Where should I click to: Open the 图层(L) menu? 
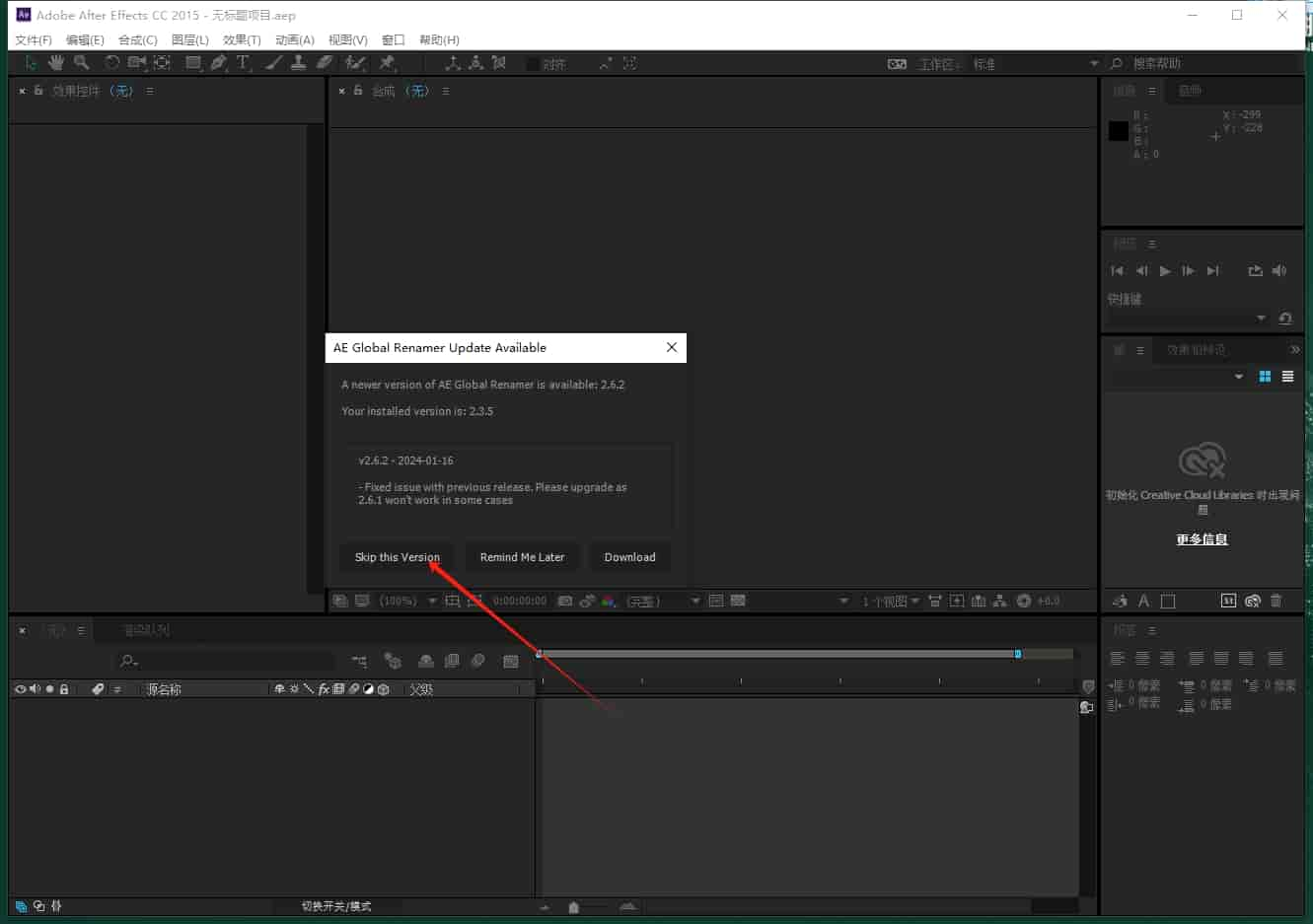click(x=190, y=40)
